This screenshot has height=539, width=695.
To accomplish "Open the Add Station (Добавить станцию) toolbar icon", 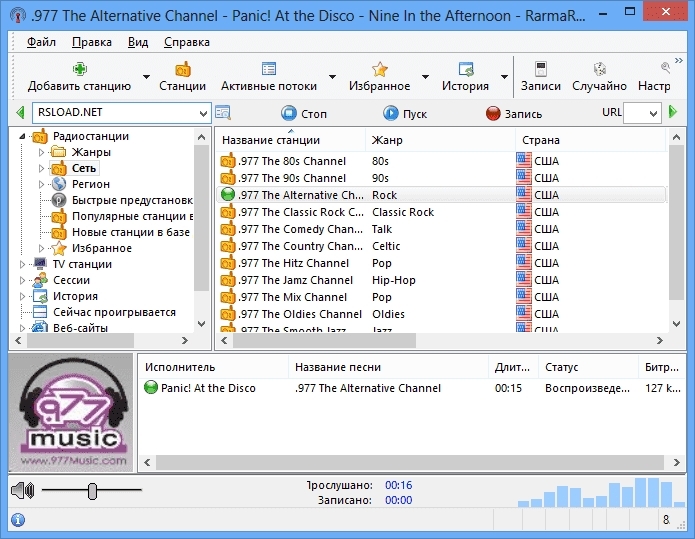I will (x=80, y=69).
